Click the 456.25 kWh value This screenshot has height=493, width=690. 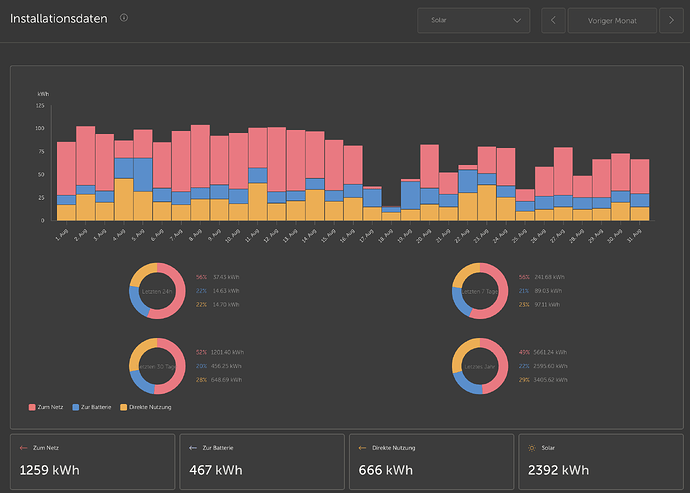tap(226, 366)
